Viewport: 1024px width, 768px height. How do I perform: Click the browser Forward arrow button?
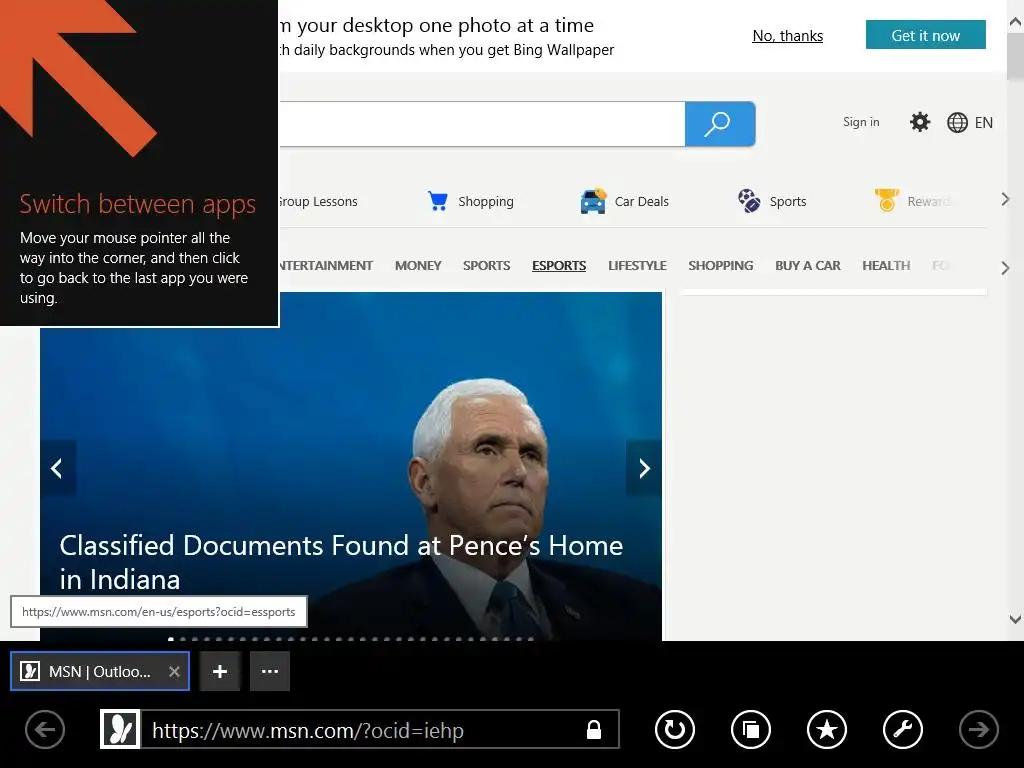click(x=978, y=729)
